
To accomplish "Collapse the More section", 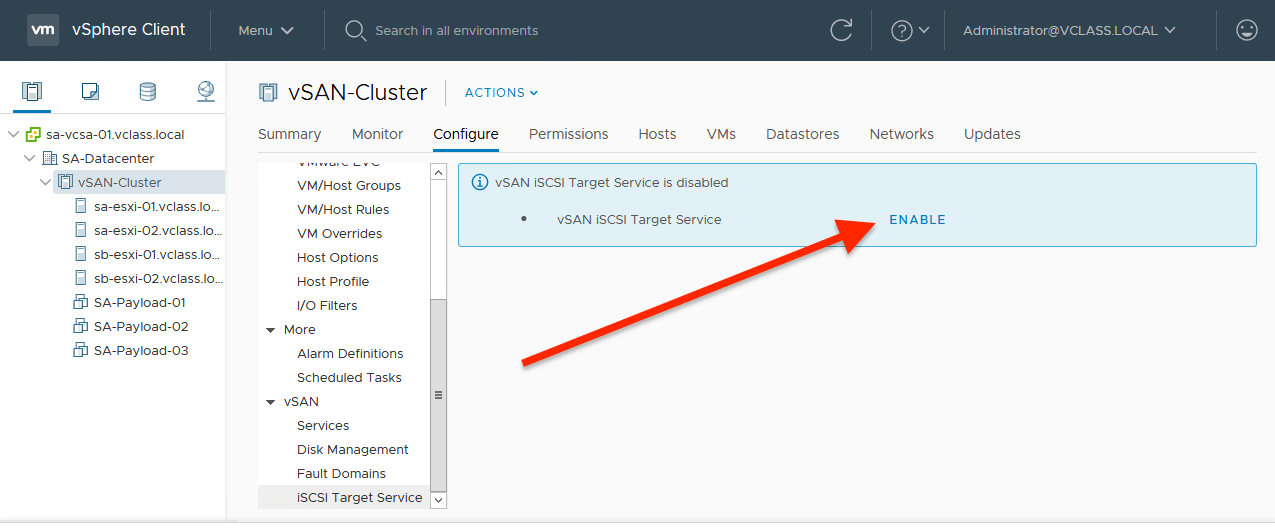I will pyautogui.click(x=271, y=330).
